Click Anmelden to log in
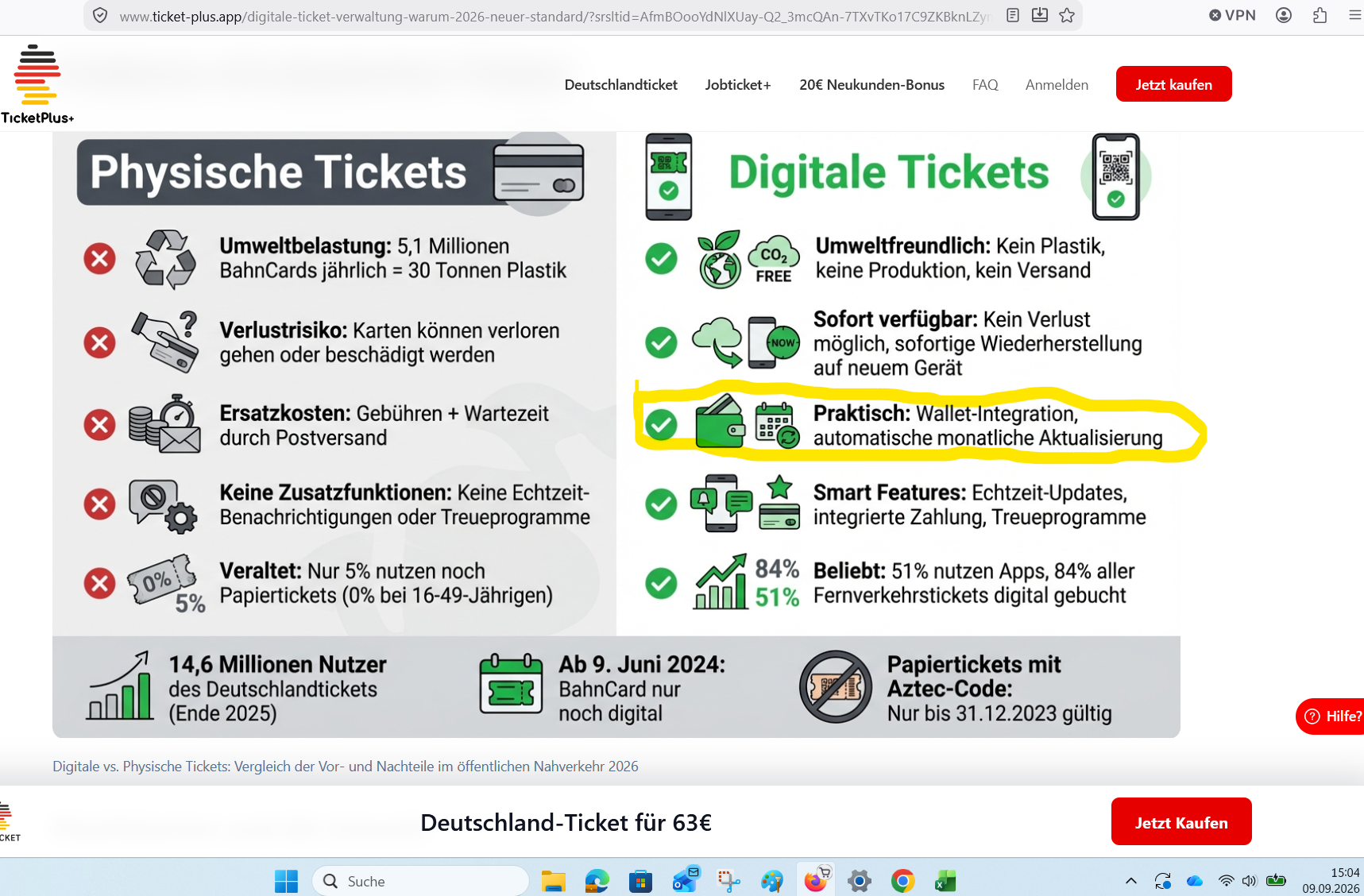 click(1057, 84)
